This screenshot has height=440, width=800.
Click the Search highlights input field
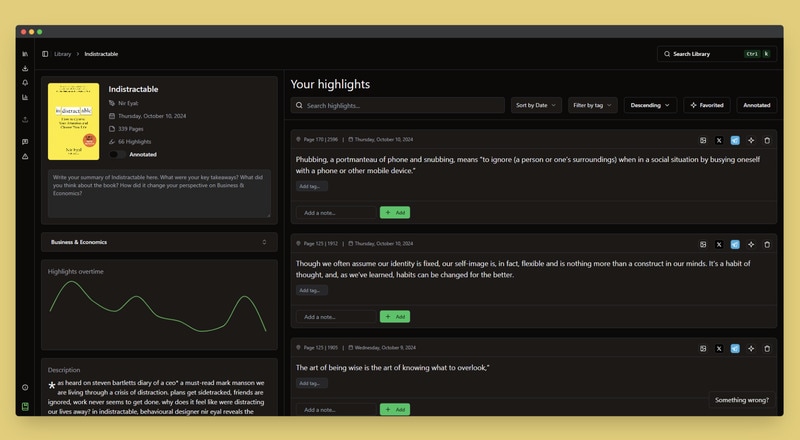pos(398,105)
